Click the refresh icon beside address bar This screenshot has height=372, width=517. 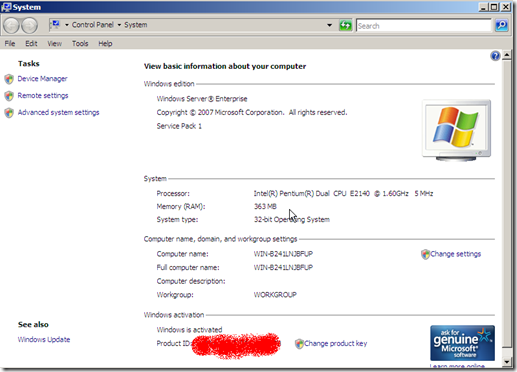(x=345, y=25)
